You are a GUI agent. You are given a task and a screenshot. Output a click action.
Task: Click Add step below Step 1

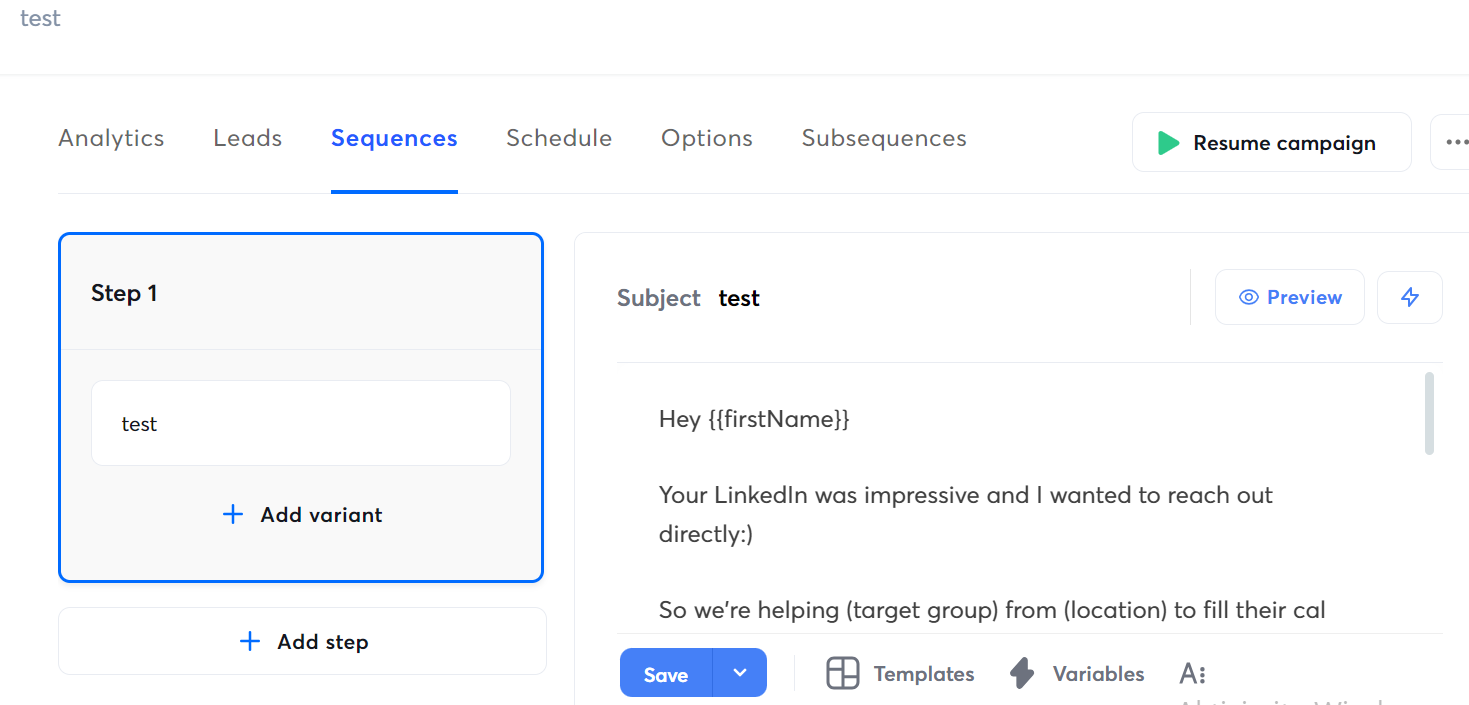click(x=302, y=641)
